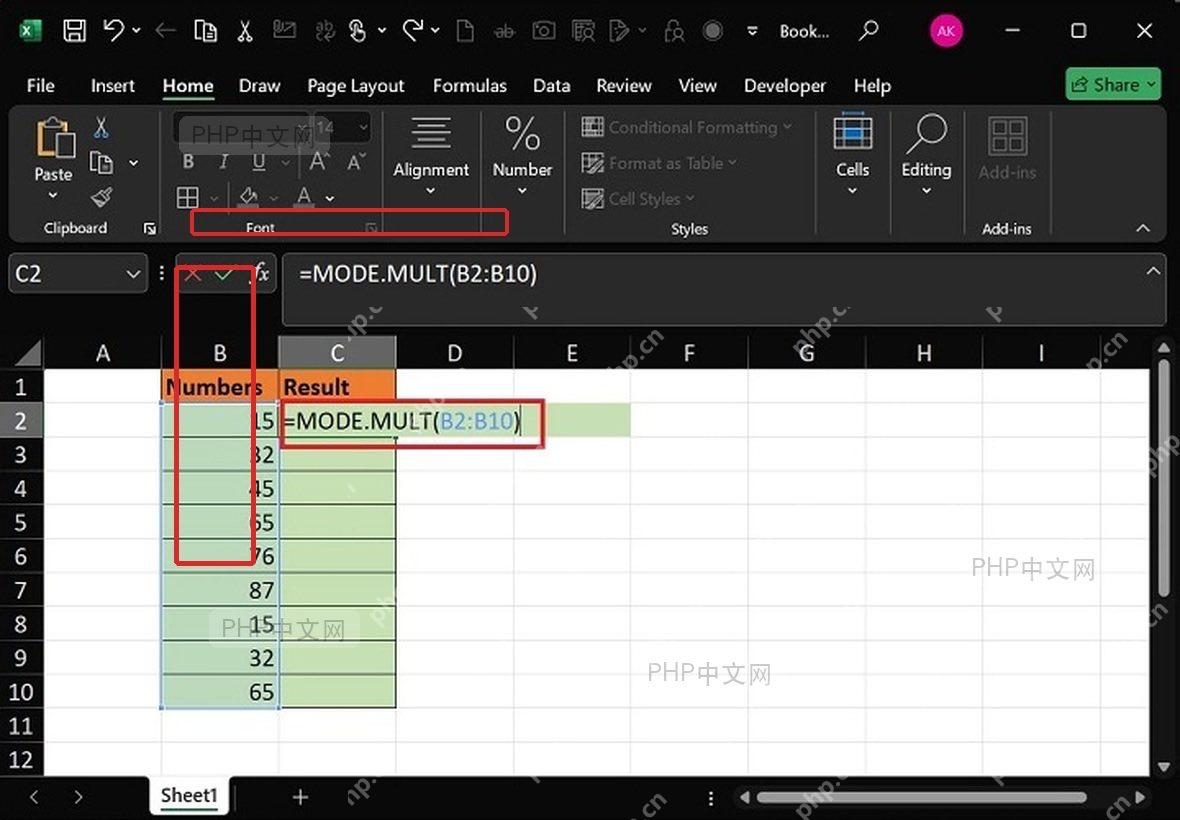This screenshot has height=820, width=1180.
Task: Switch to the Developer tab
Action: tap(785, 86)
